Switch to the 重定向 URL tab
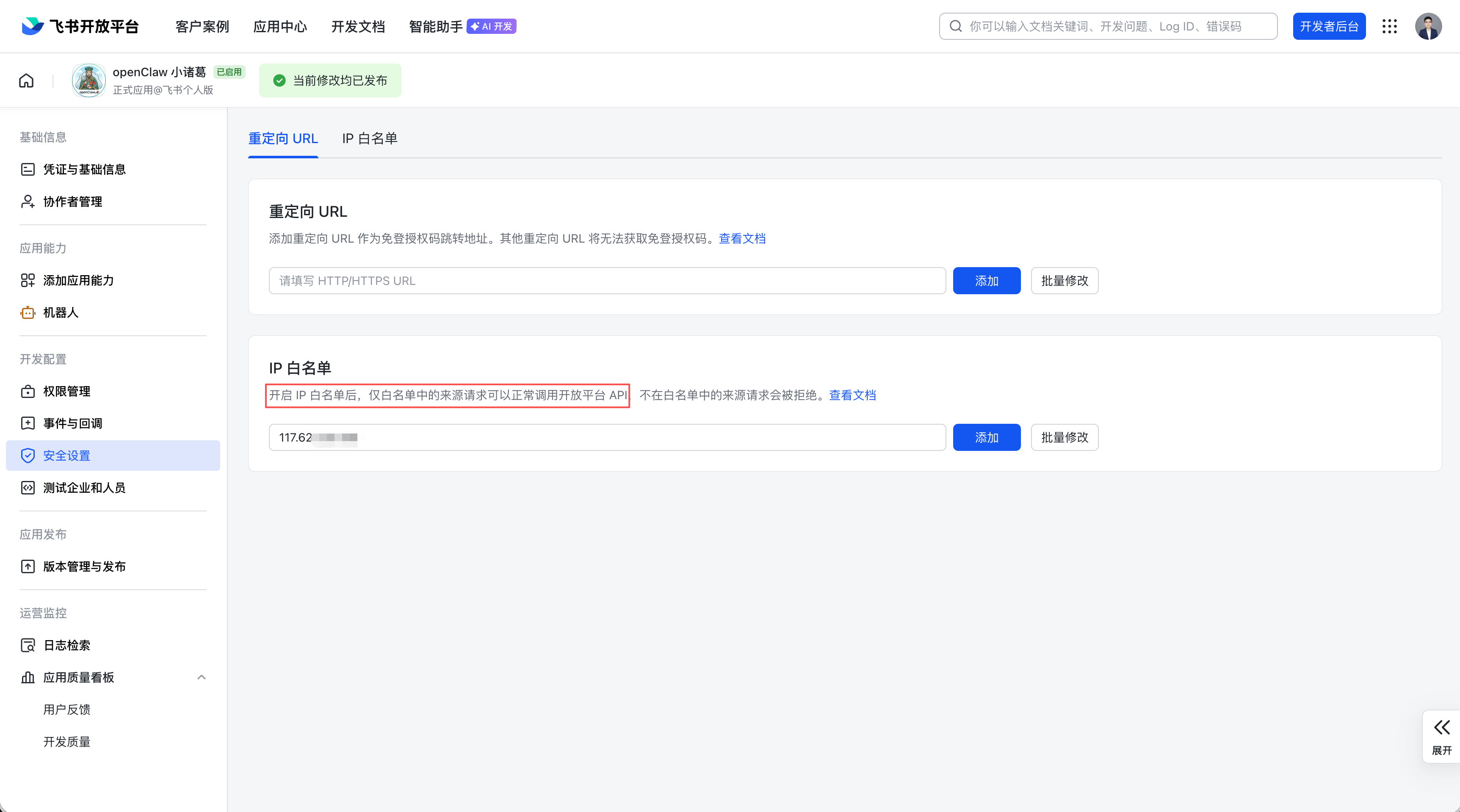This screenshot has width=1460, height=812. pos(283,138)
